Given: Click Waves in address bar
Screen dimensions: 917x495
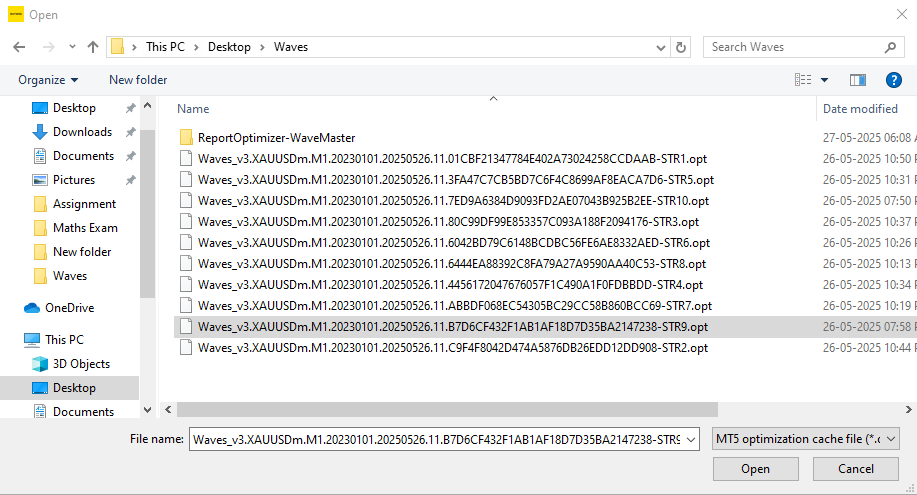Looking at the screenshot, I should click(291, 47).
